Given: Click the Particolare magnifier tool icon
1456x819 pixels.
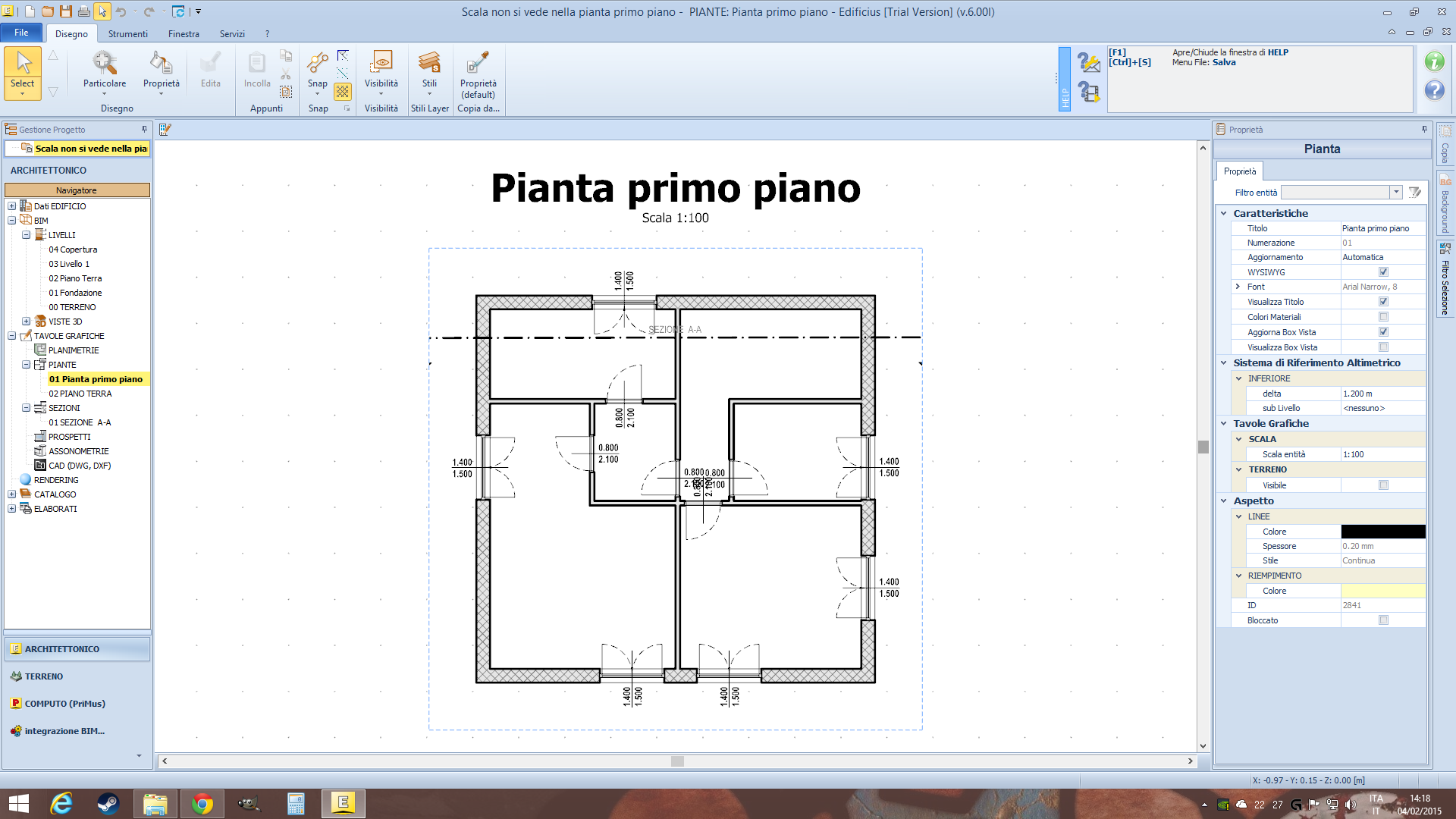Looking at the screenshot, I should click(105, 63).
